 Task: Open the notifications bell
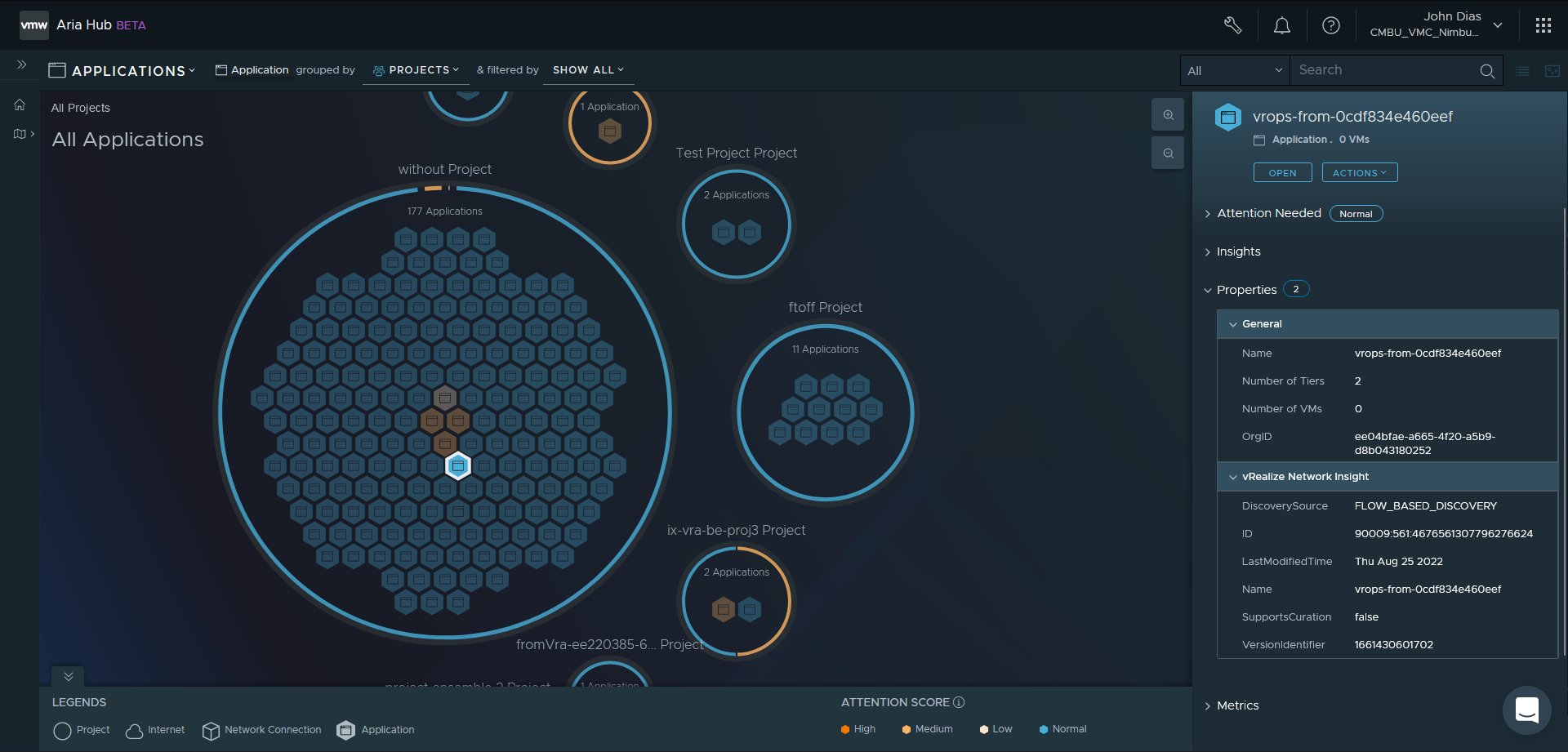(x=1282, y=25)
